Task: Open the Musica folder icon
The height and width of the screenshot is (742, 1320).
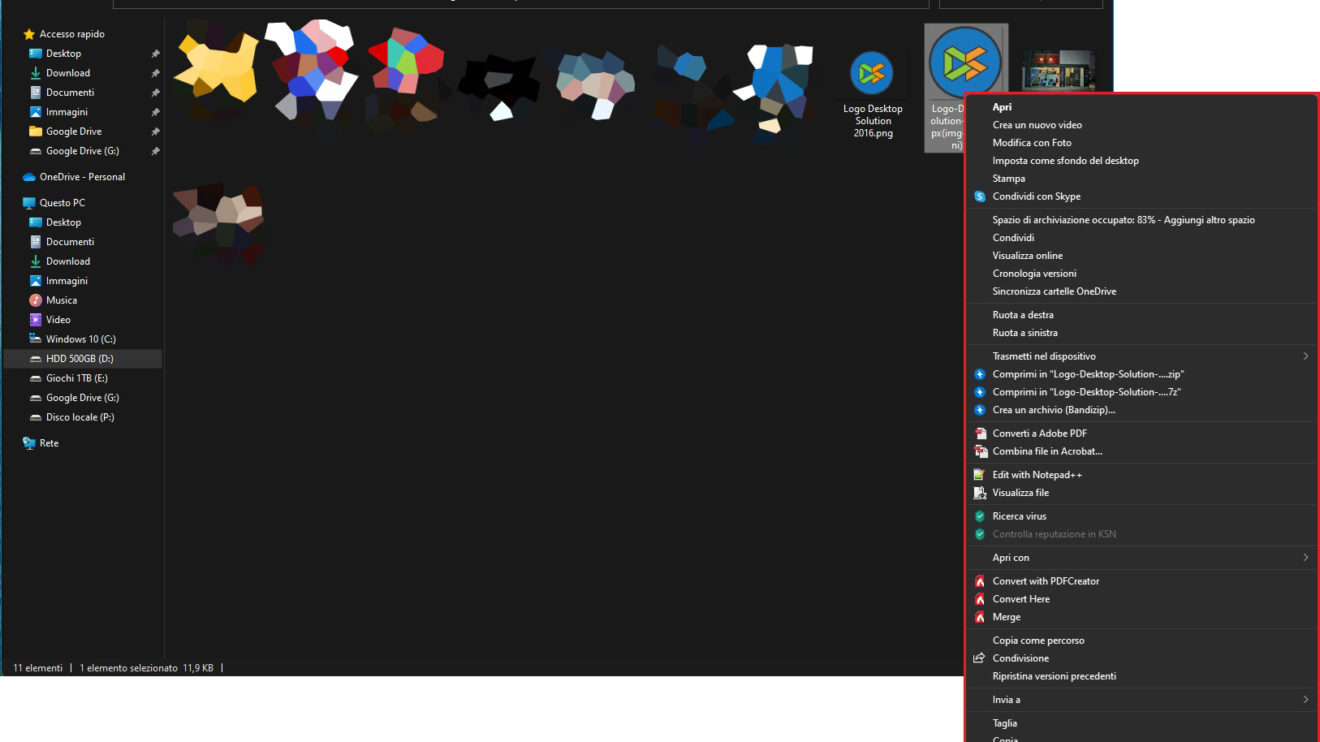Action: point(36,300)
